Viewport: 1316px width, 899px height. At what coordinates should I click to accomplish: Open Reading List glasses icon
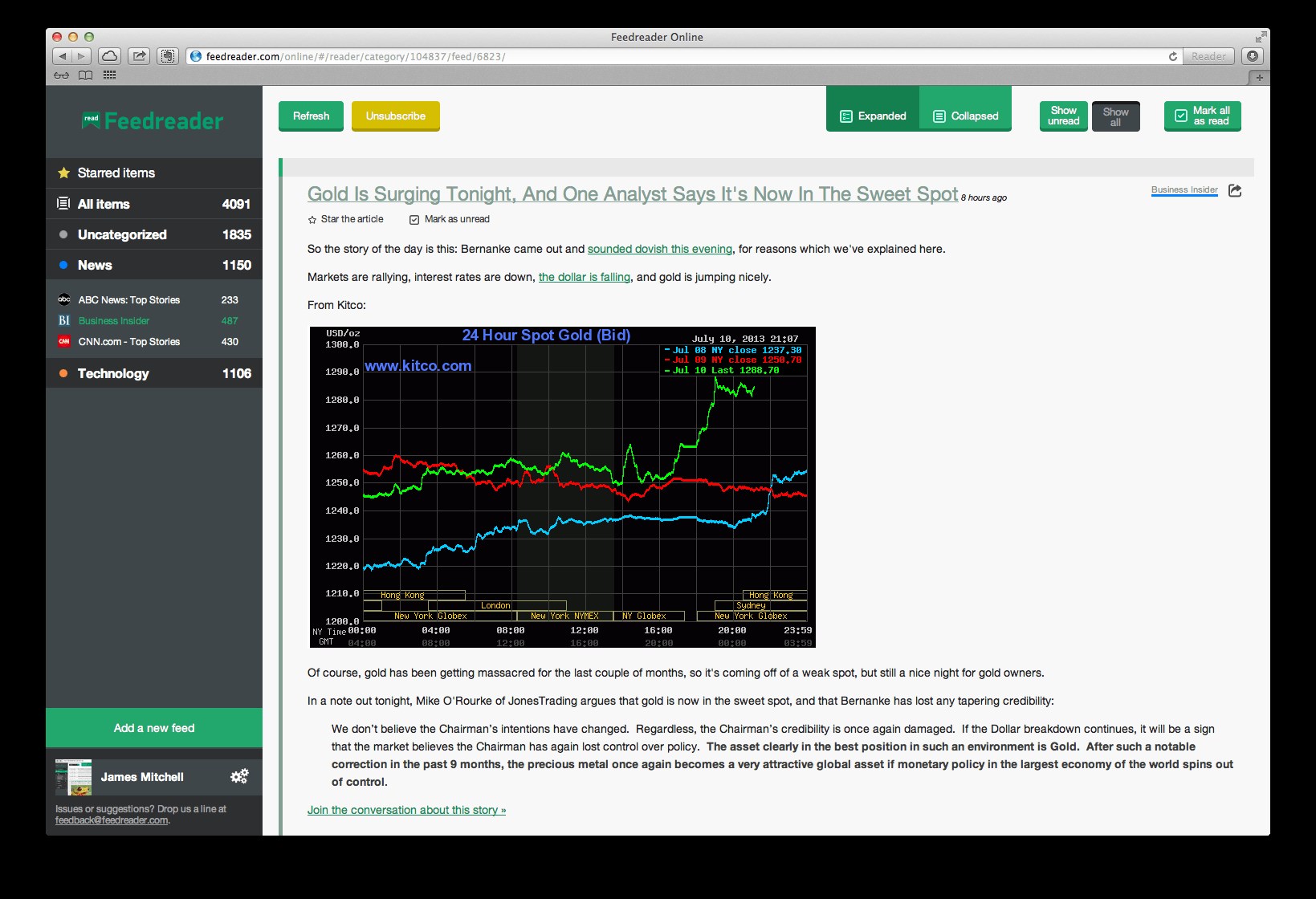(x=62, y=75)
